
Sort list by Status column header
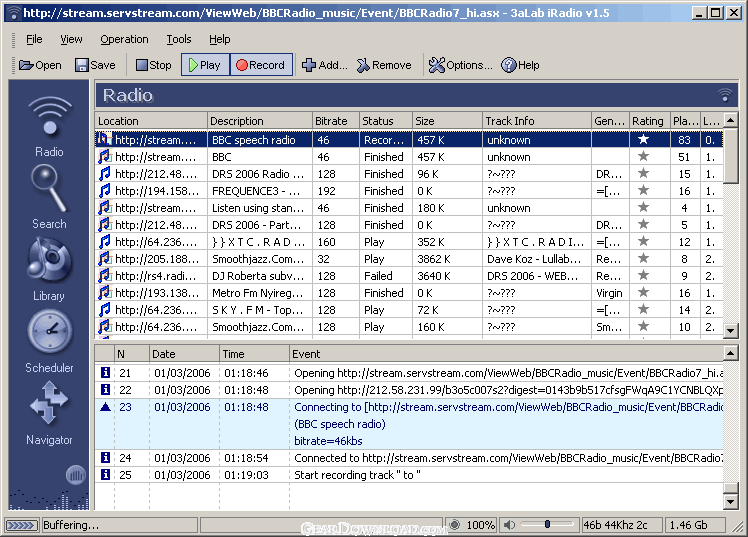[385, 121]
